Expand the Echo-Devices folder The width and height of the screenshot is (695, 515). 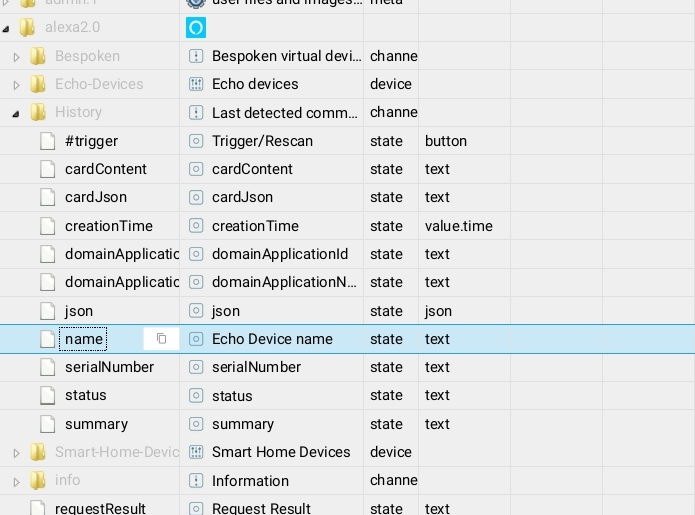point(16,85)
